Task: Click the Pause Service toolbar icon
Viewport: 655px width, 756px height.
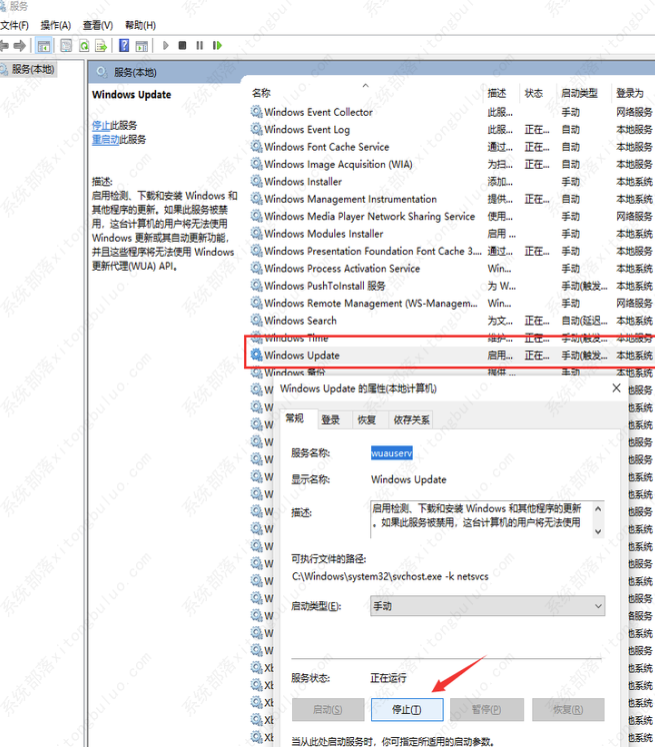Action: [x=200, y=45]
